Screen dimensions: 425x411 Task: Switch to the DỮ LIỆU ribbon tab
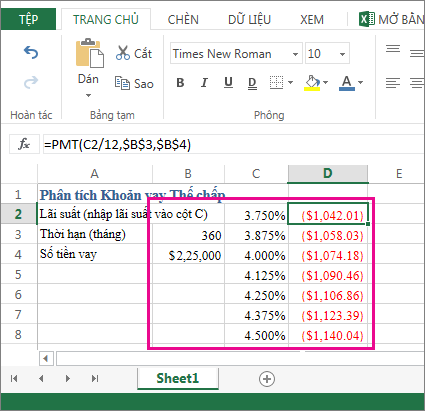point(249,19)
